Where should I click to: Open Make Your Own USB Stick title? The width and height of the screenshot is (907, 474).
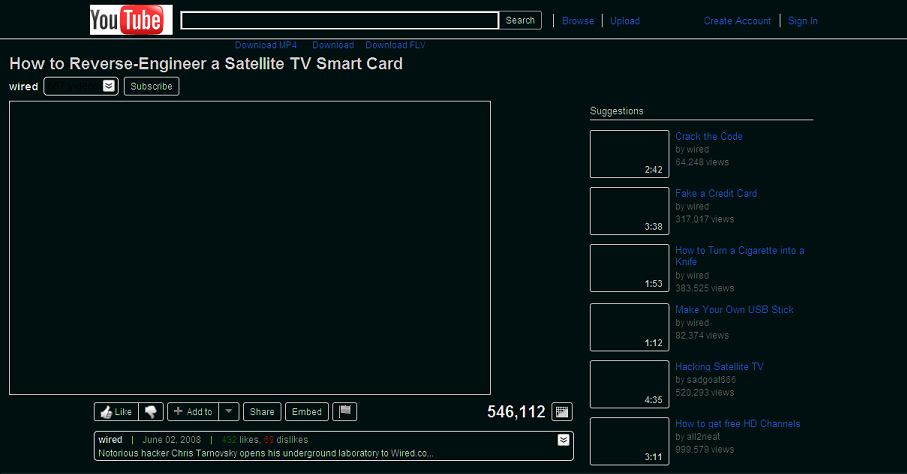734,310
